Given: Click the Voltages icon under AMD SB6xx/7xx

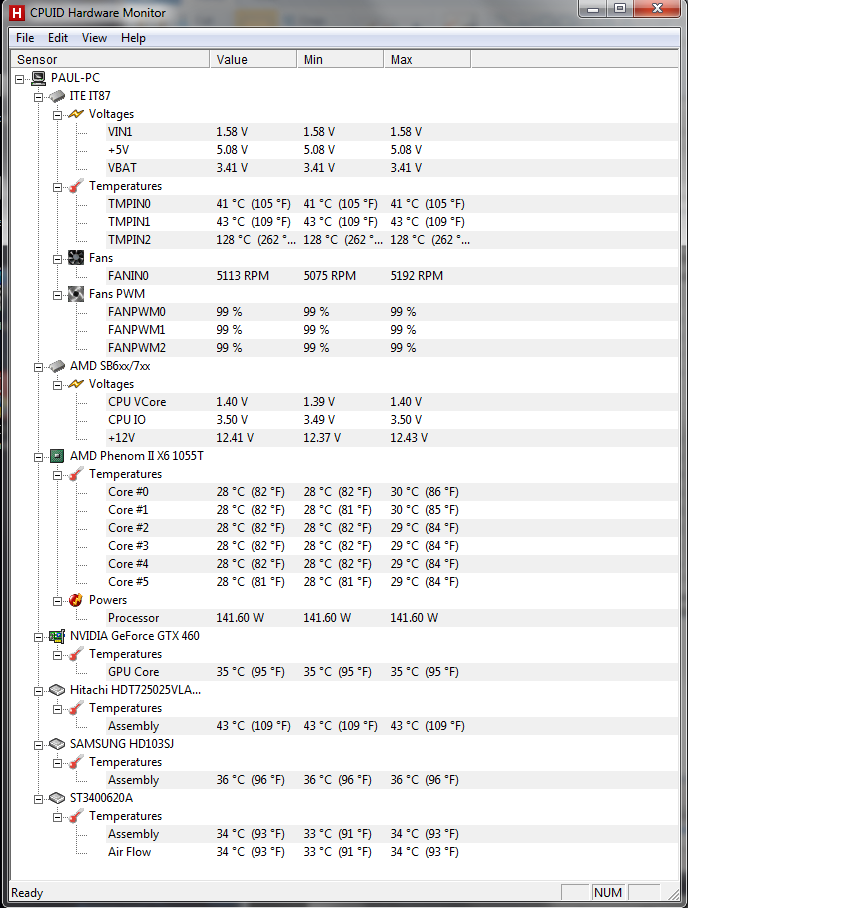Looking at the screenshot, I should pos(76,384).
